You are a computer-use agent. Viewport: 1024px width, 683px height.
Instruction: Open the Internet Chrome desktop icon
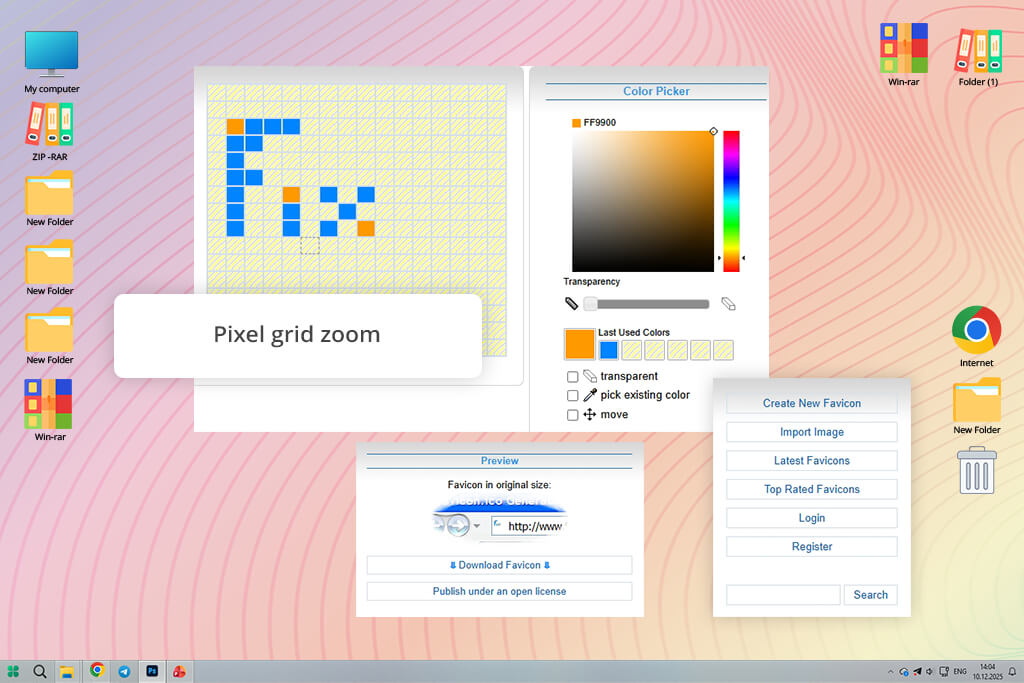tap(976, 336)
